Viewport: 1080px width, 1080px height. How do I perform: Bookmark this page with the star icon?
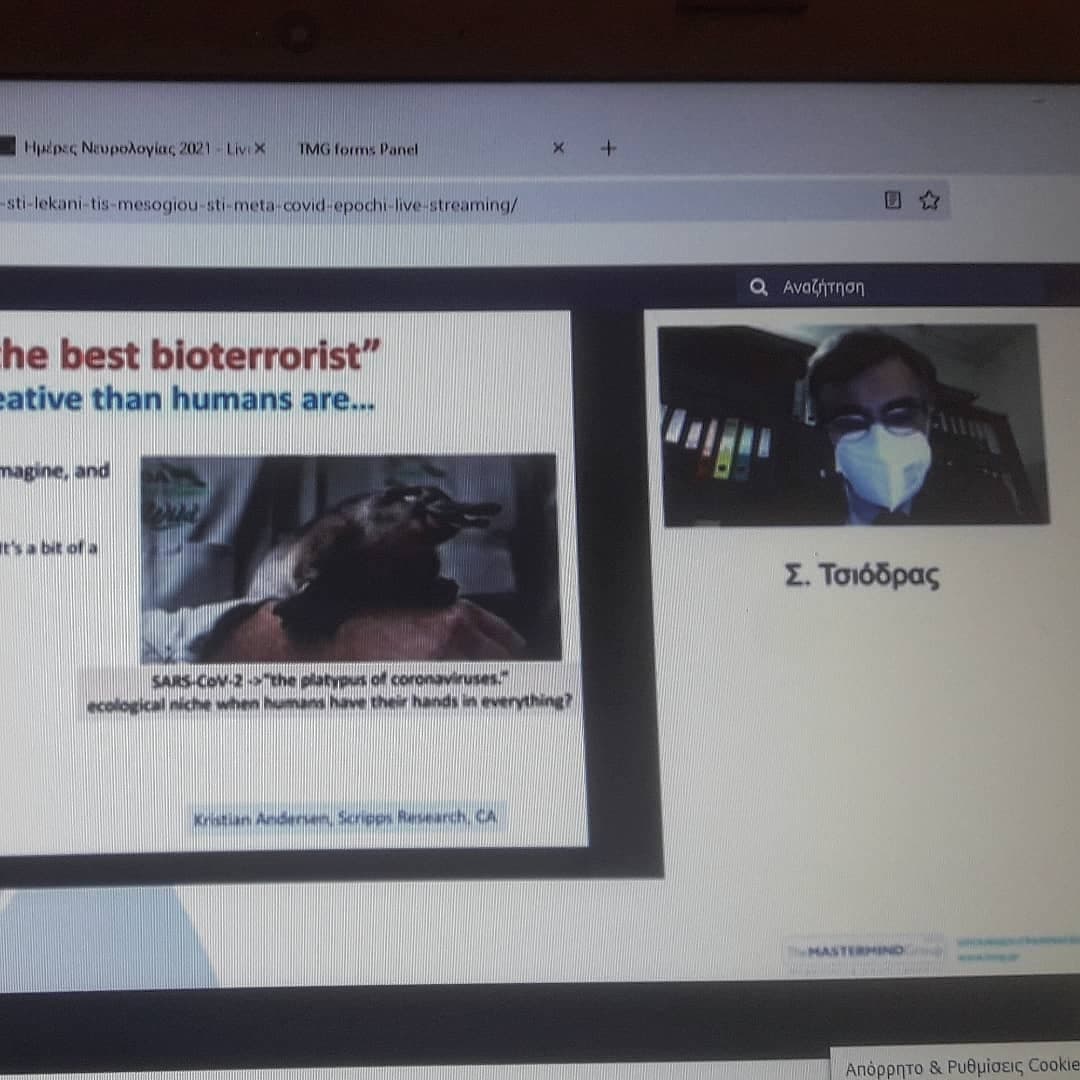pos(929,201)
